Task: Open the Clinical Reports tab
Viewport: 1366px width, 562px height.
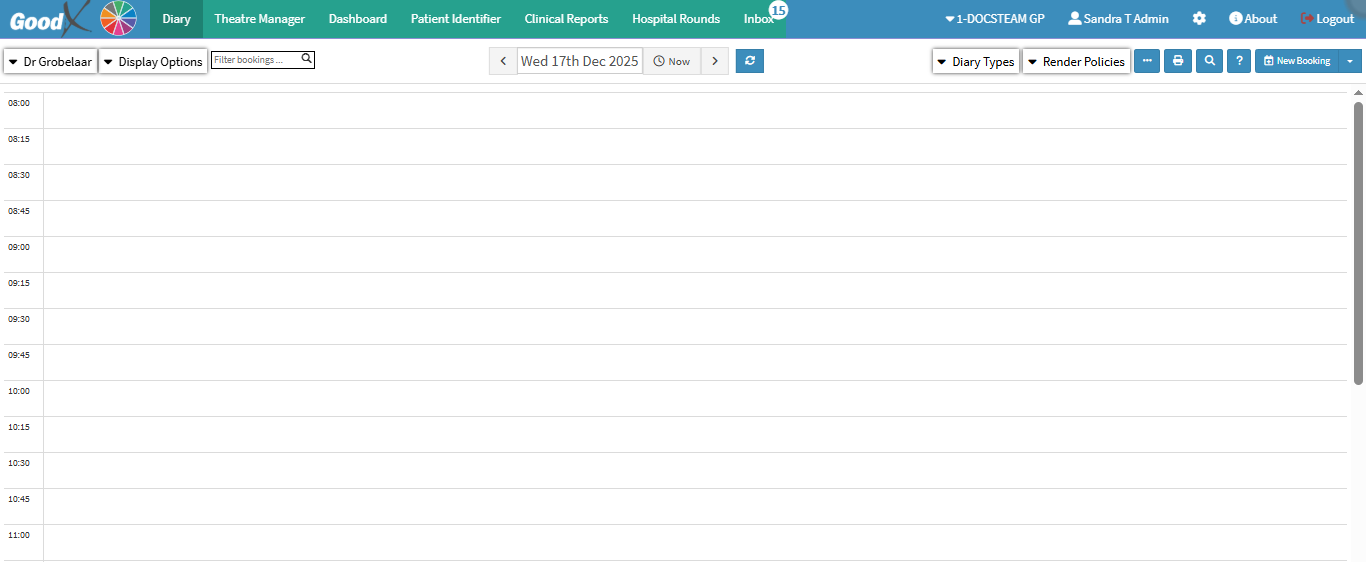Action: (x=566, y=19)
